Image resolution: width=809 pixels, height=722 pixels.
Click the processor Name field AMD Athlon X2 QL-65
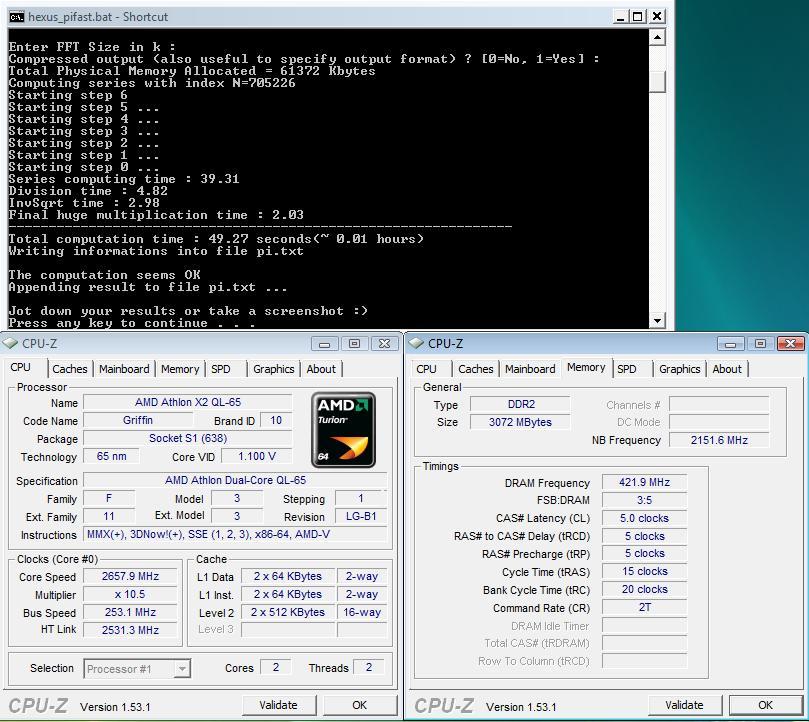tap(188, 402)
